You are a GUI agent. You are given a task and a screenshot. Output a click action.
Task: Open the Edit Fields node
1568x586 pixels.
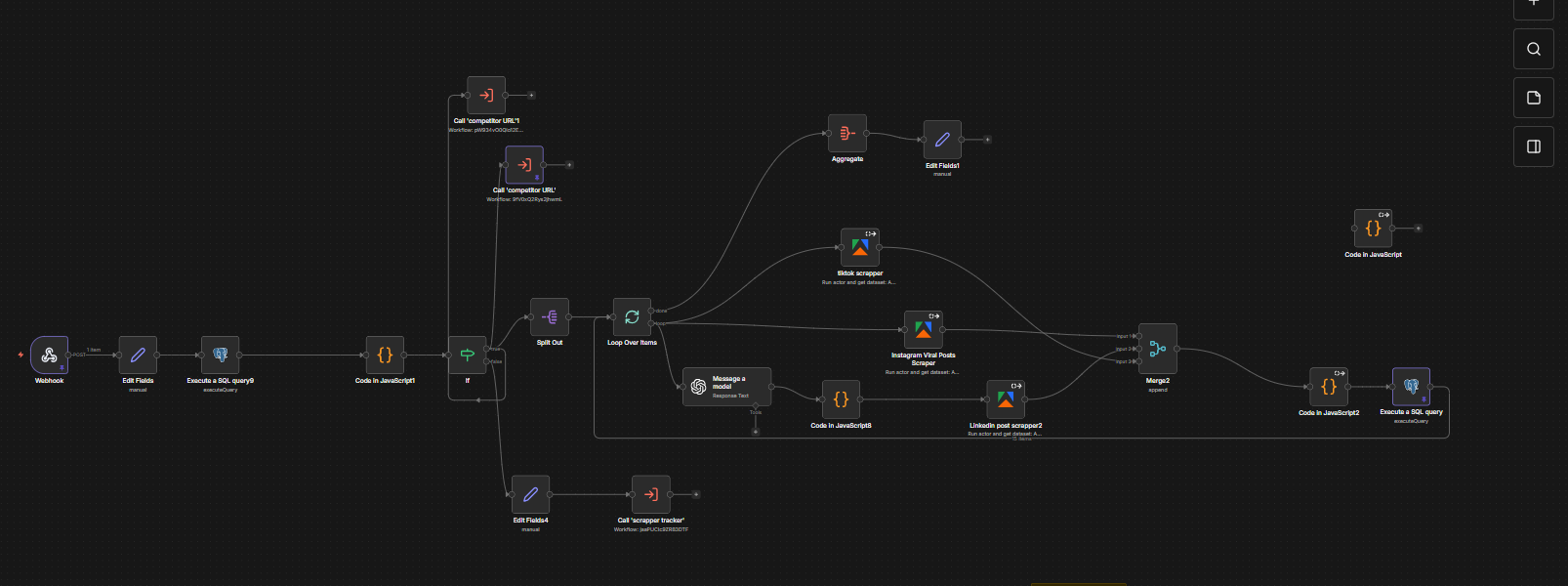(138, 356)
